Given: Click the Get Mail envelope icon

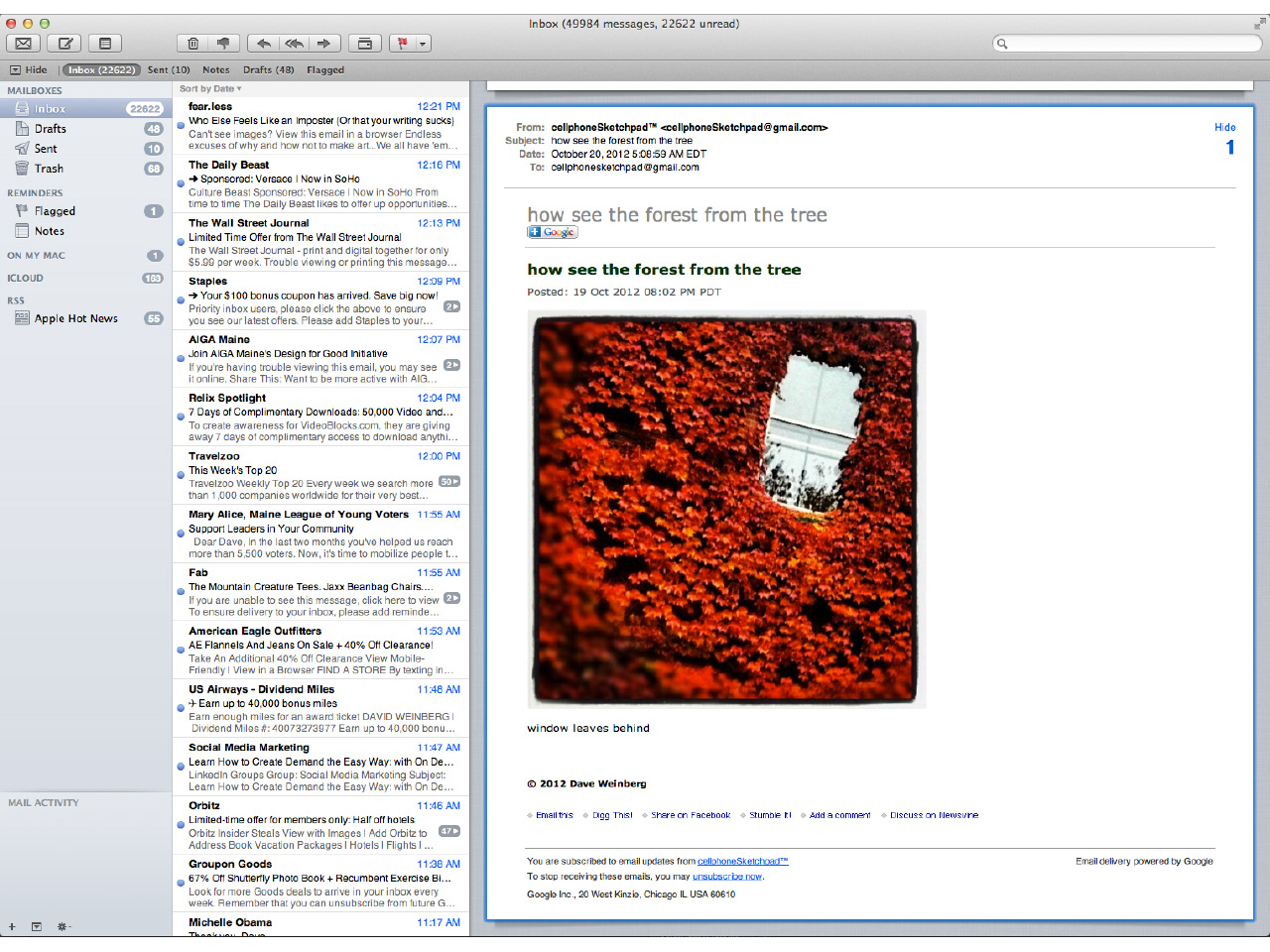Looking at the screenshot, I should coord(24,43).
